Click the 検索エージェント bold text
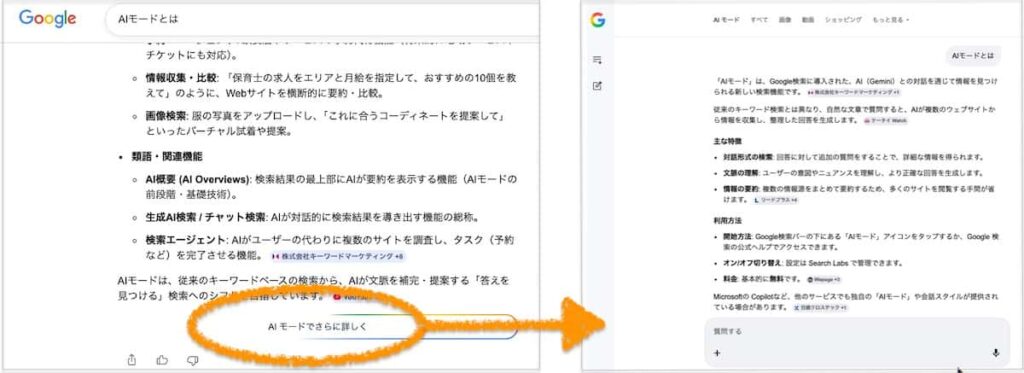This screenshot has width=1024, height=373. pos(186,239)
